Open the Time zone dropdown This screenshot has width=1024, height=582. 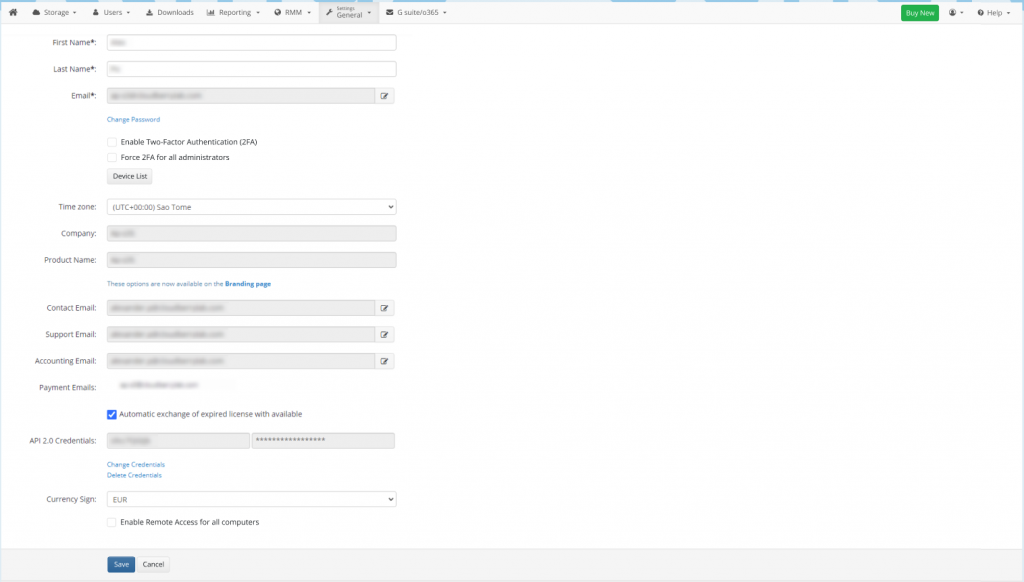[x=251, y=207]
